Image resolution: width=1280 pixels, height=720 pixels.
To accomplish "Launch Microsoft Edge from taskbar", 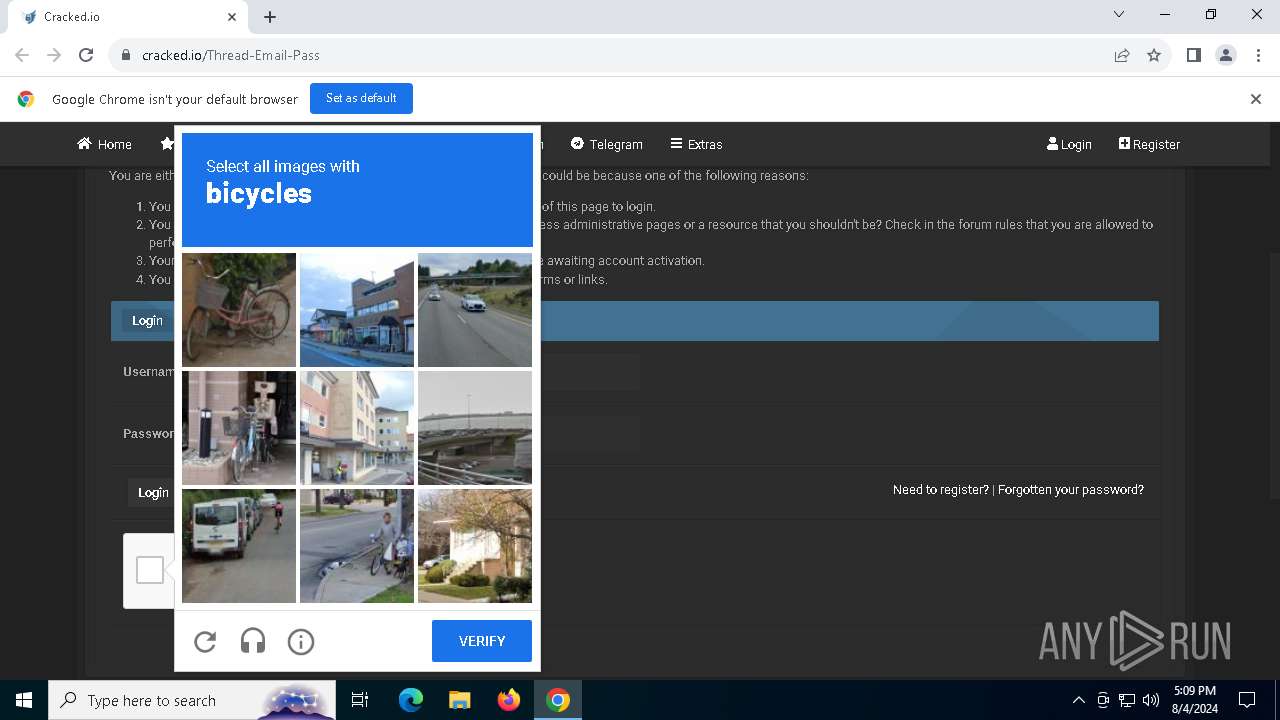I will pos(411,700).
